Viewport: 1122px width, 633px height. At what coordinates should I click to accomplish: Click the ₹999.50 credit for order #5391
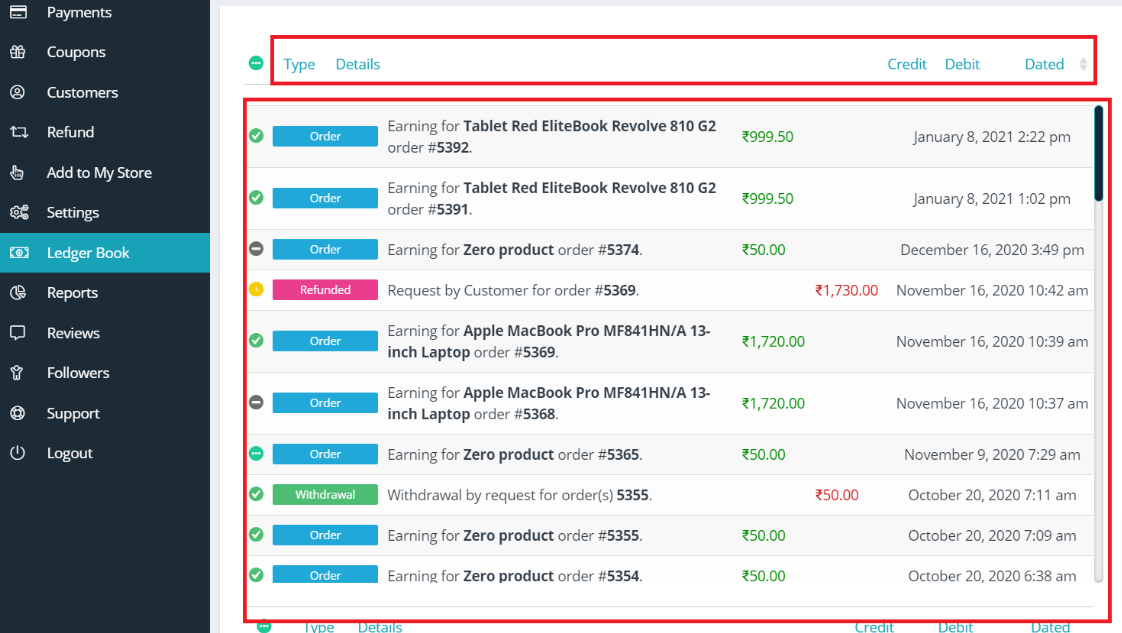[x=767, y=199]
